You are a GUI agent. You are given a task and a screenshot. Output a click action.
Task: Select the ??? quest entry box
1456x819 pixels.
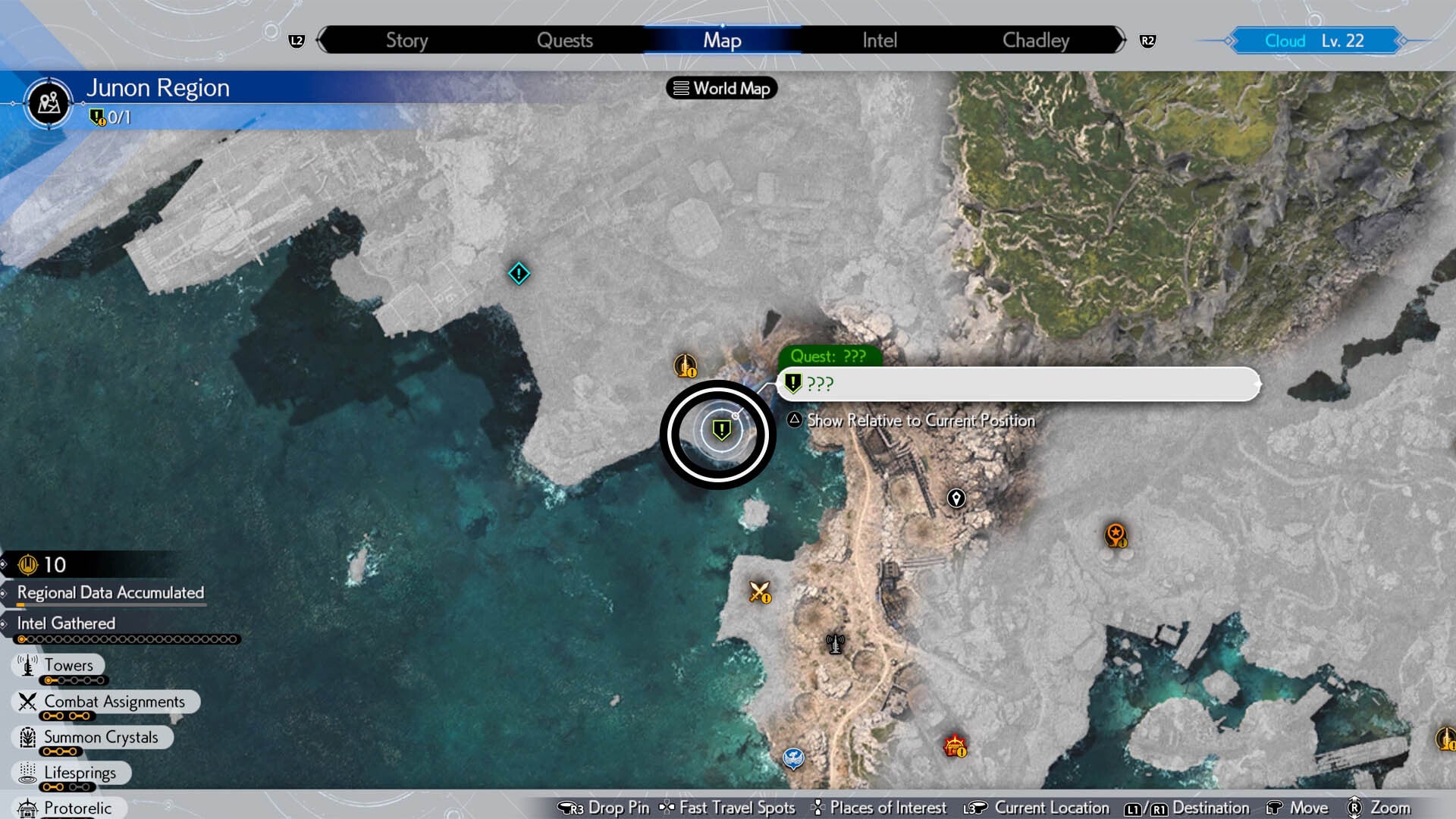pyautogui.click(x=1018, y=384)
